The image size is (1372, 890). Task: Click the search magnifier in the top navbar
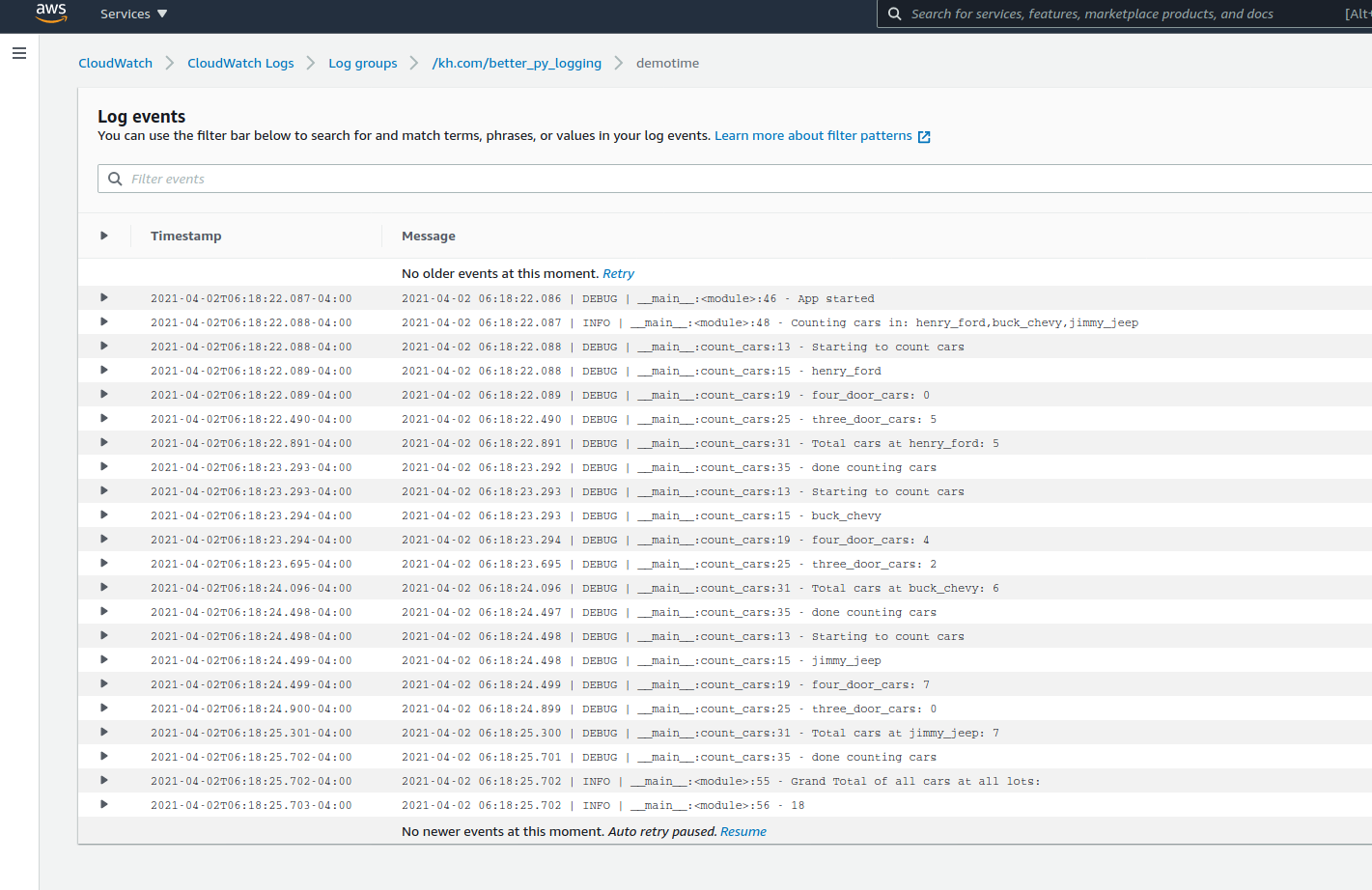(894, 14)
